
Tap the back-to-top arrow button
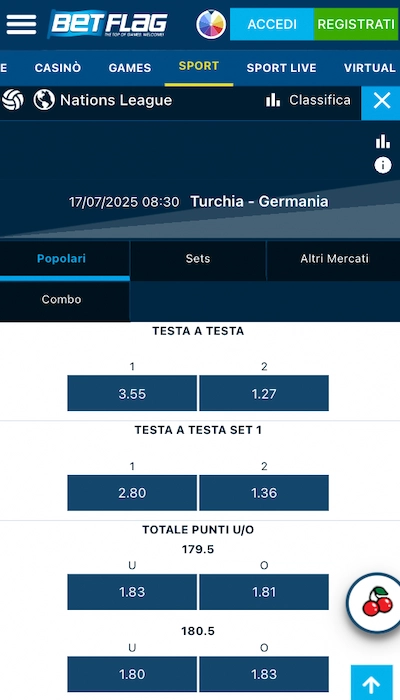pyautogui.click(x=371, y=683)
